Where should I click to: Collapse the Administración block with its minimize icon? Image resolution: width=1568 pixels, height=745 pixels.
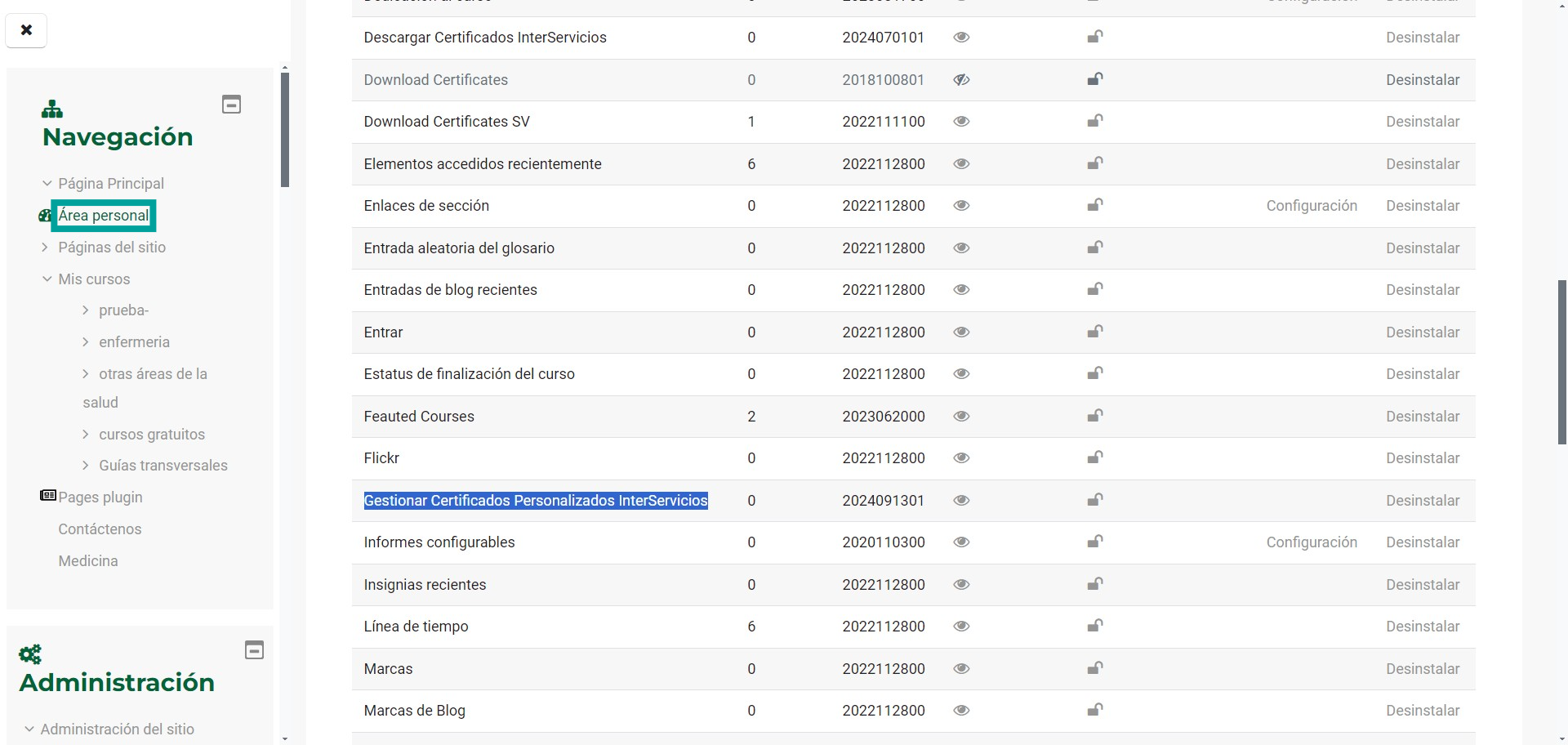254,650
